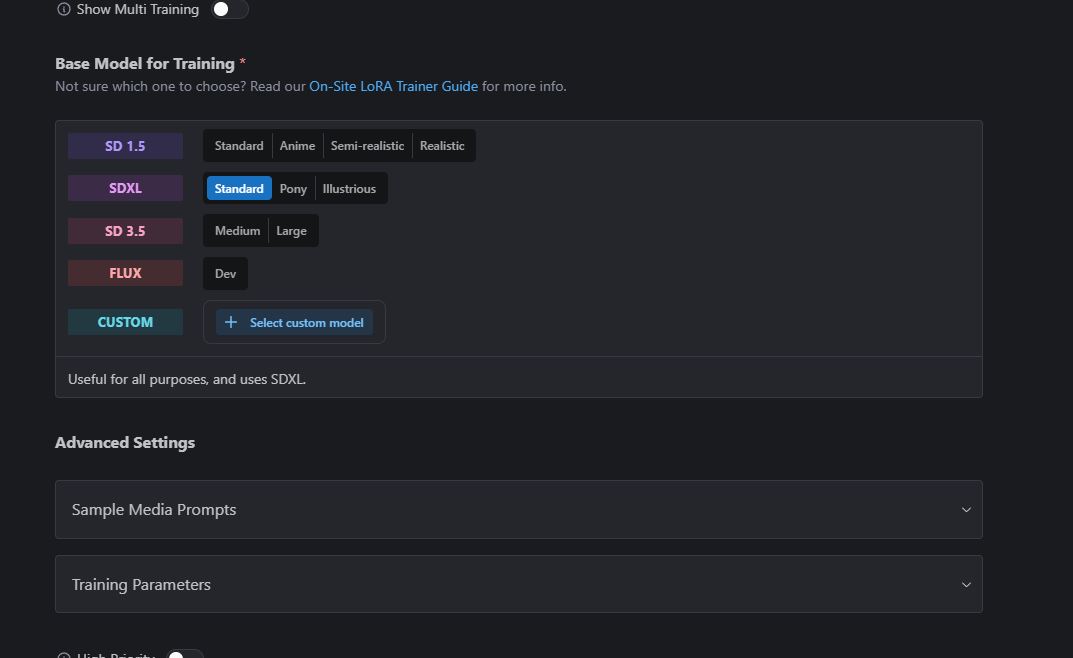Click the SD 3.5 category badge
1073x658 pixels.
point(125,231)
